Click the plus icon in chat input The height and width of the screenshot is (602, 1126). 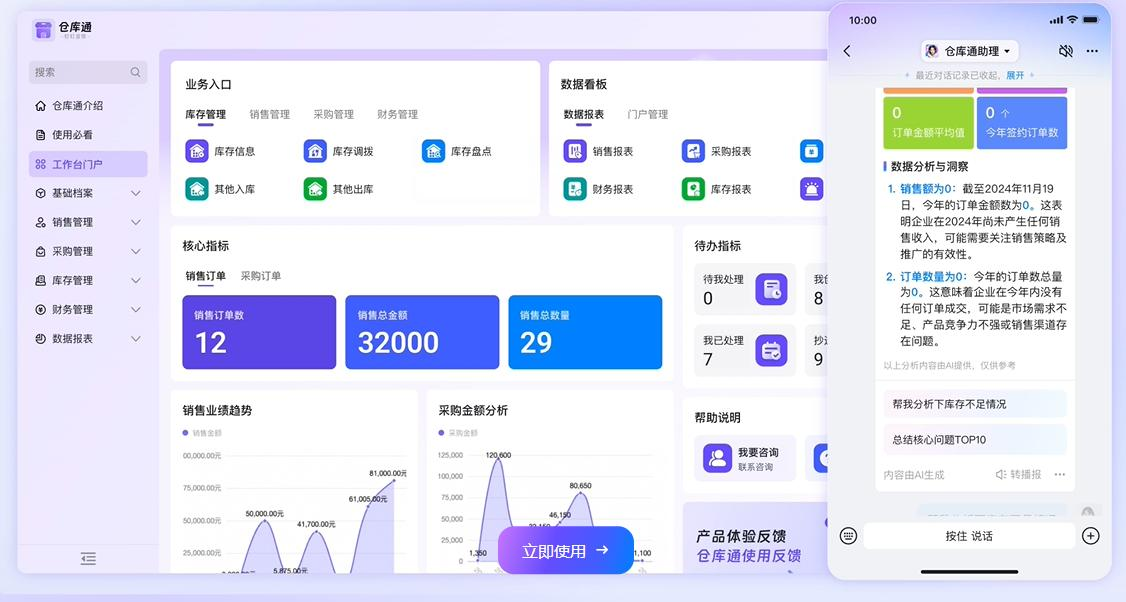[x=1091, y=536]
